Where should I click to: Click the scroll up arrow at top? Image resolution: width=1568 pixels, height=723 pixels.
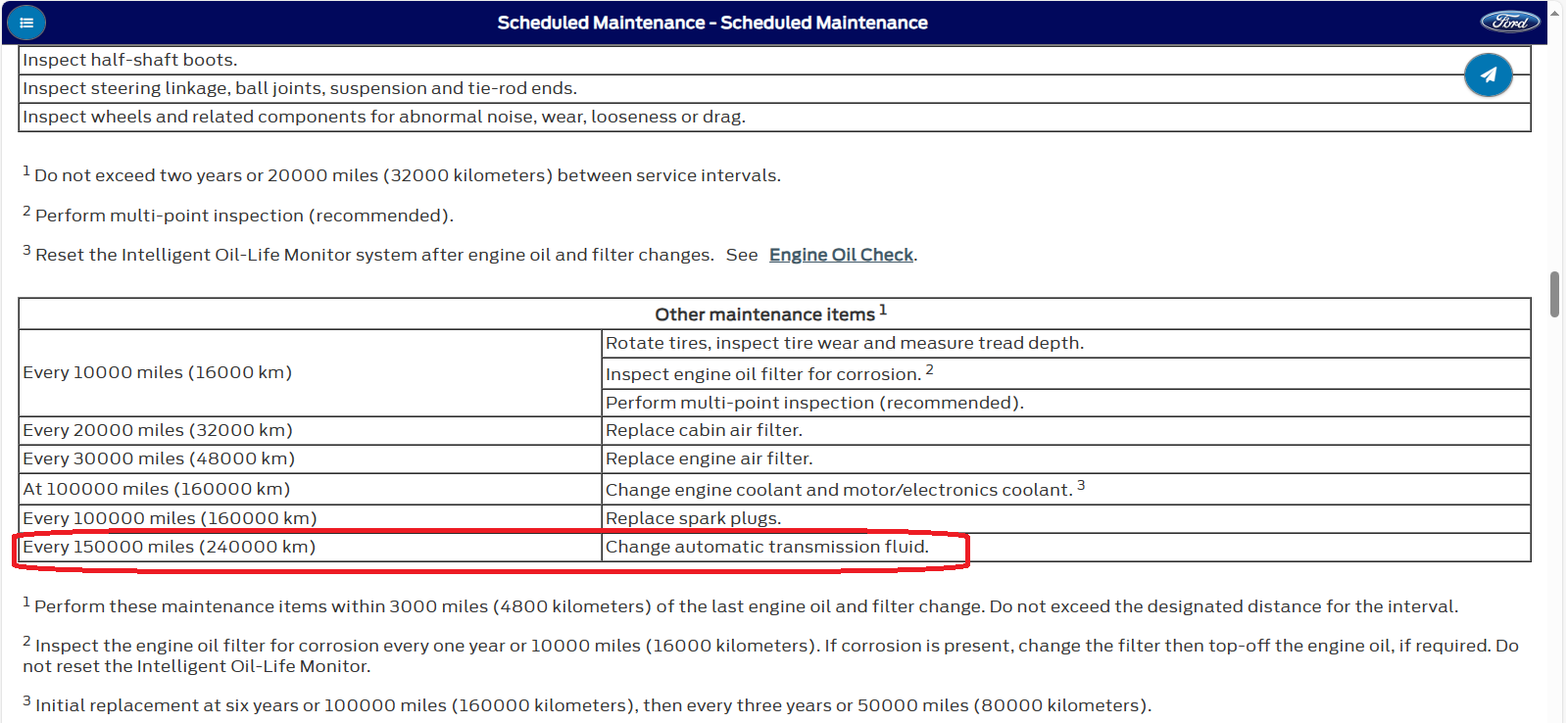click(x=1554, y=13)
